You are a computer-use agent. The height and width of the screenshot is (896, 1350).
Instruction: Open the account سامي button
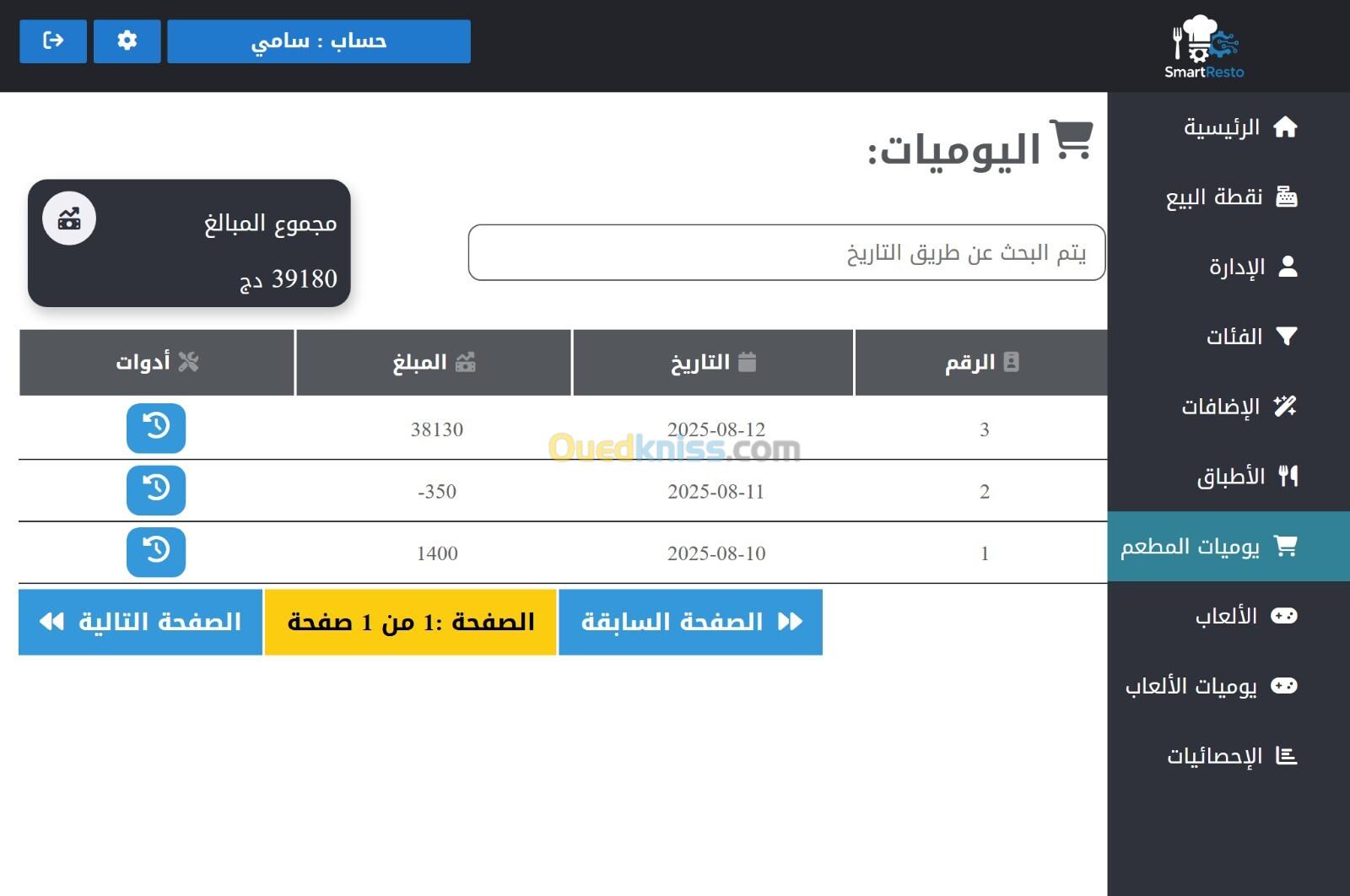point(319,41)
